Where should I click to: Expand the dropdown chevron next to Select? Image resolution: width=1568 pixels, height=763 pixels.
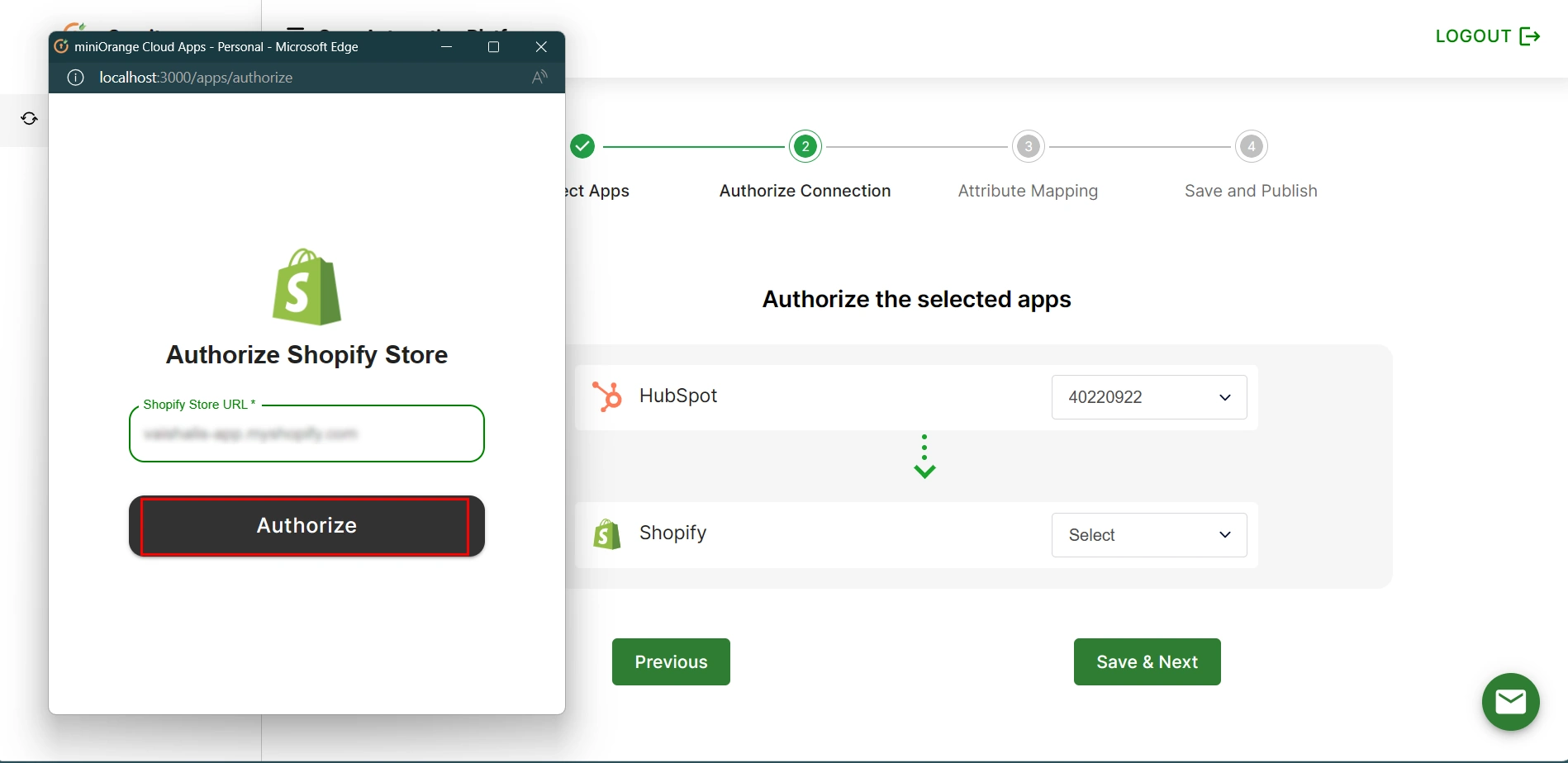[1225, 534]
